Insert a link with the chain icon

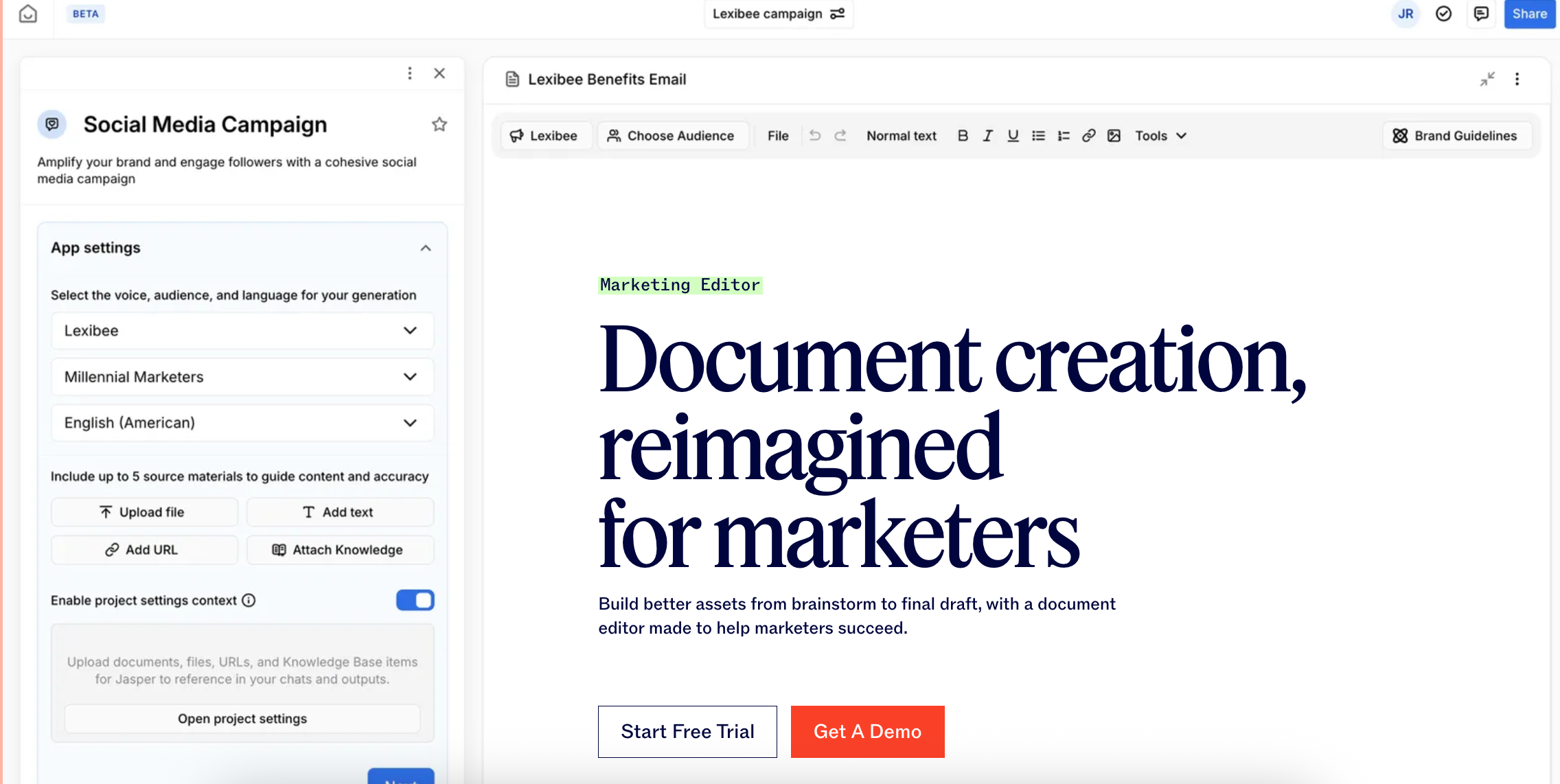pos(1088,136)
